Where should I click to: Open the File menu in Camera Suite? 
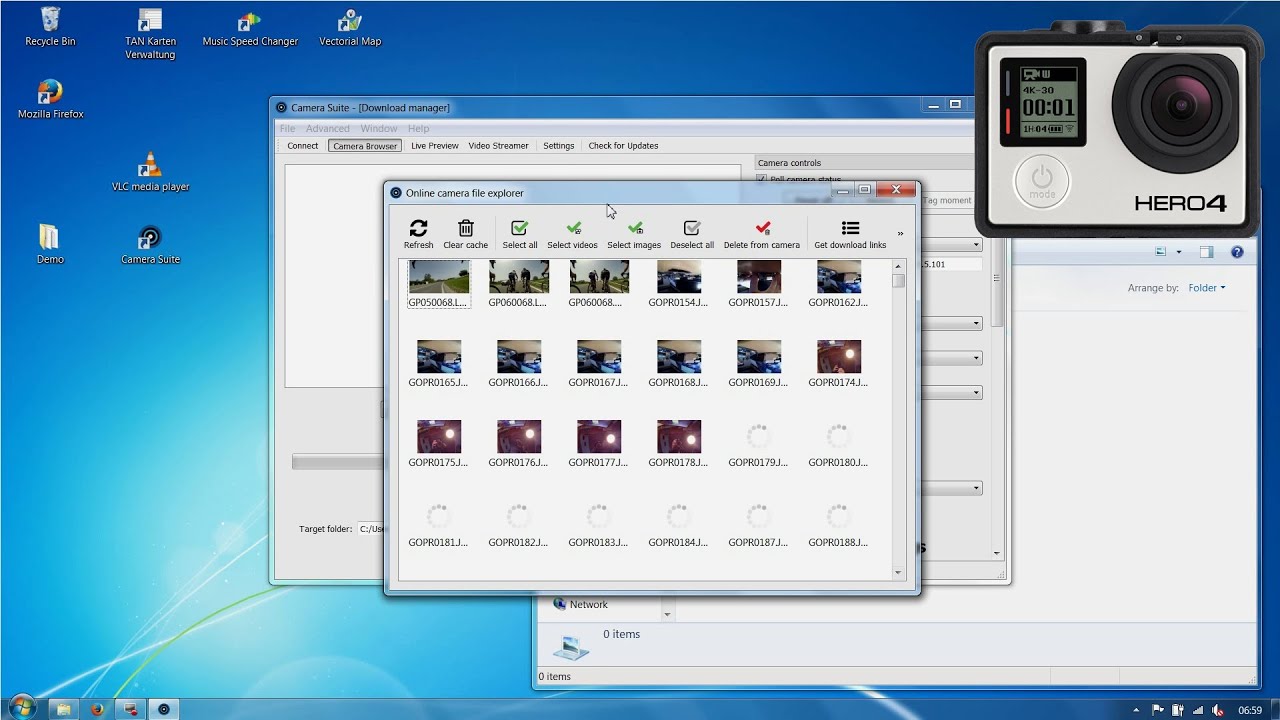287,128
